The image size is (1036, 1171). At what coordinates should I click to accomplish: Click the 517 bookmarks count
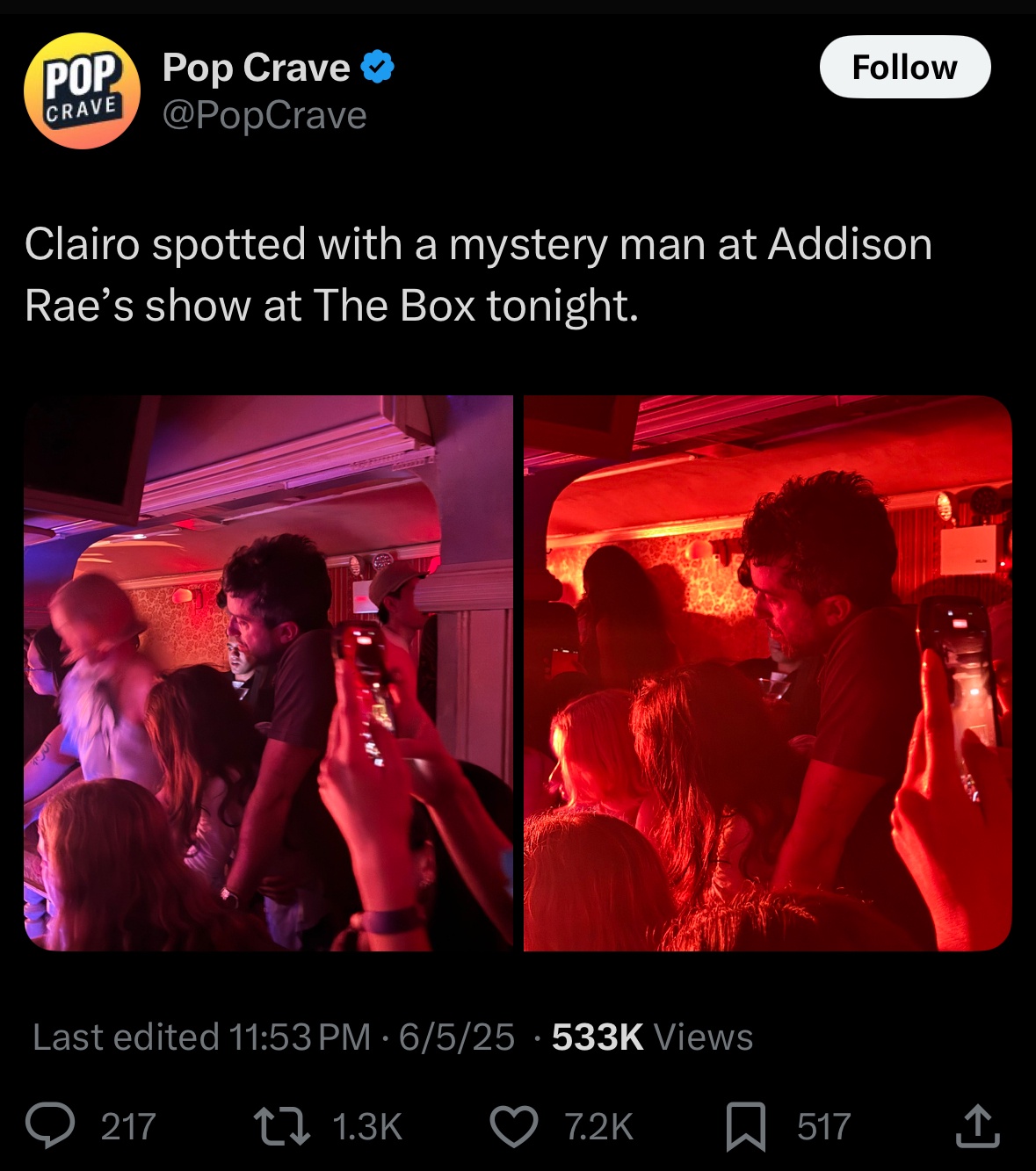[824, 1127]
